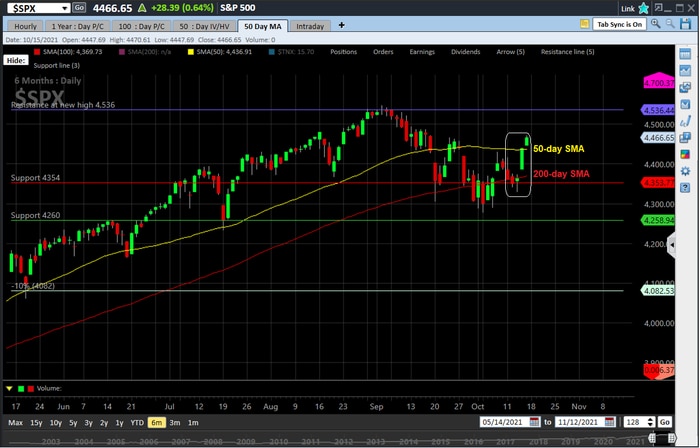
Task: Toggle Orders display
Action: (383, 52)
